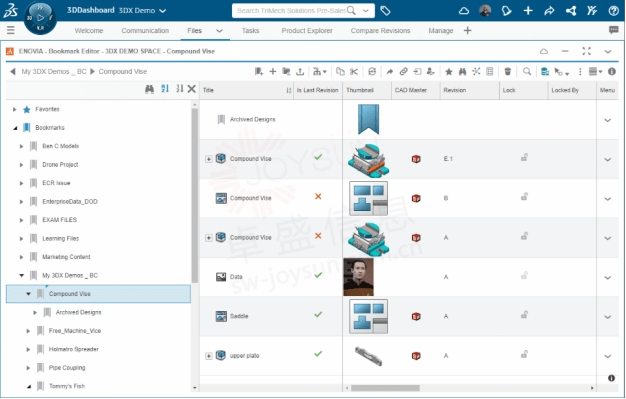Viewport: 626px width, 399px height.
Task: Open the Manage tab
Action: 441,31
